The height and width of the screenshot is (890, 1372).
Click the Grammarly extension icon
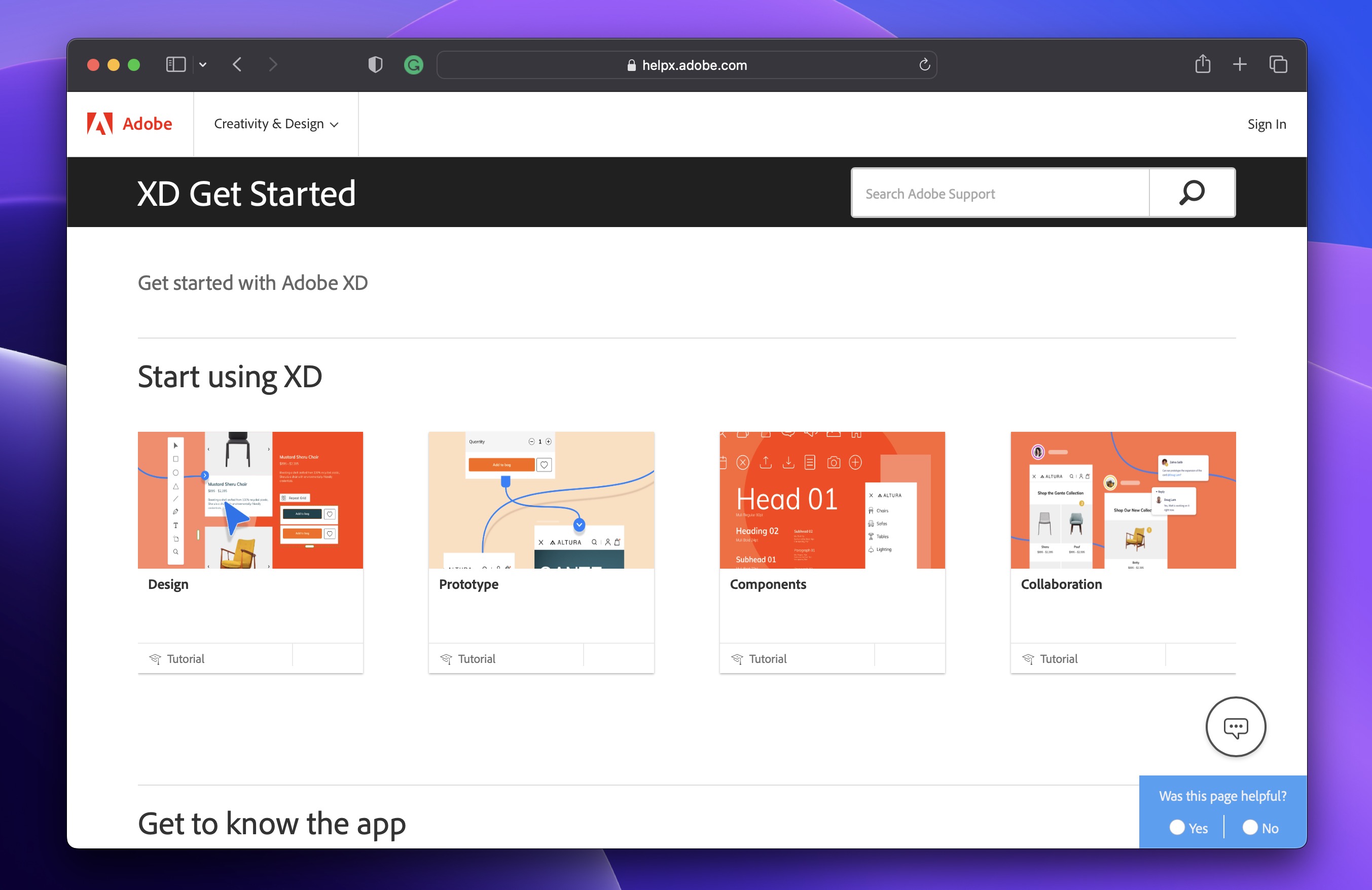click(x=414, y=64)
